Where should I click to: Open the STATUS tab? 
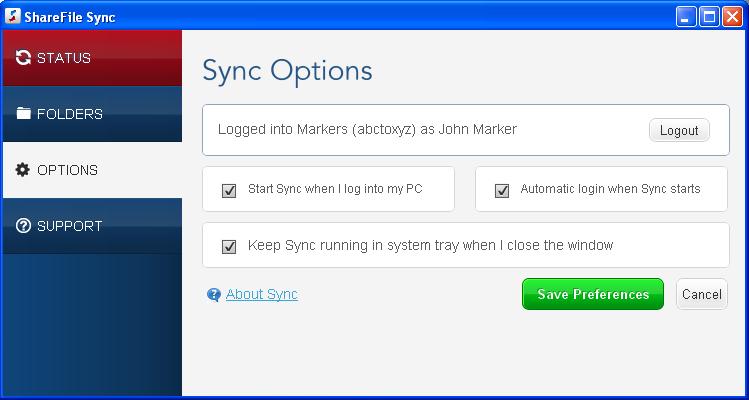[92, 58]
